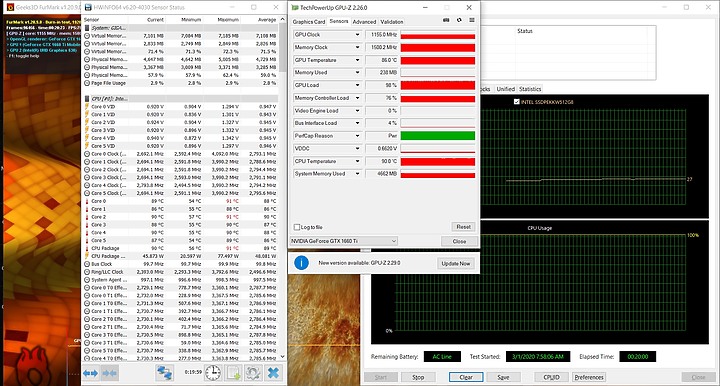Click HWiNFO expand-columns double arrow icon
Viewport: 720px width, 386px height.
[x=91, y=373]
